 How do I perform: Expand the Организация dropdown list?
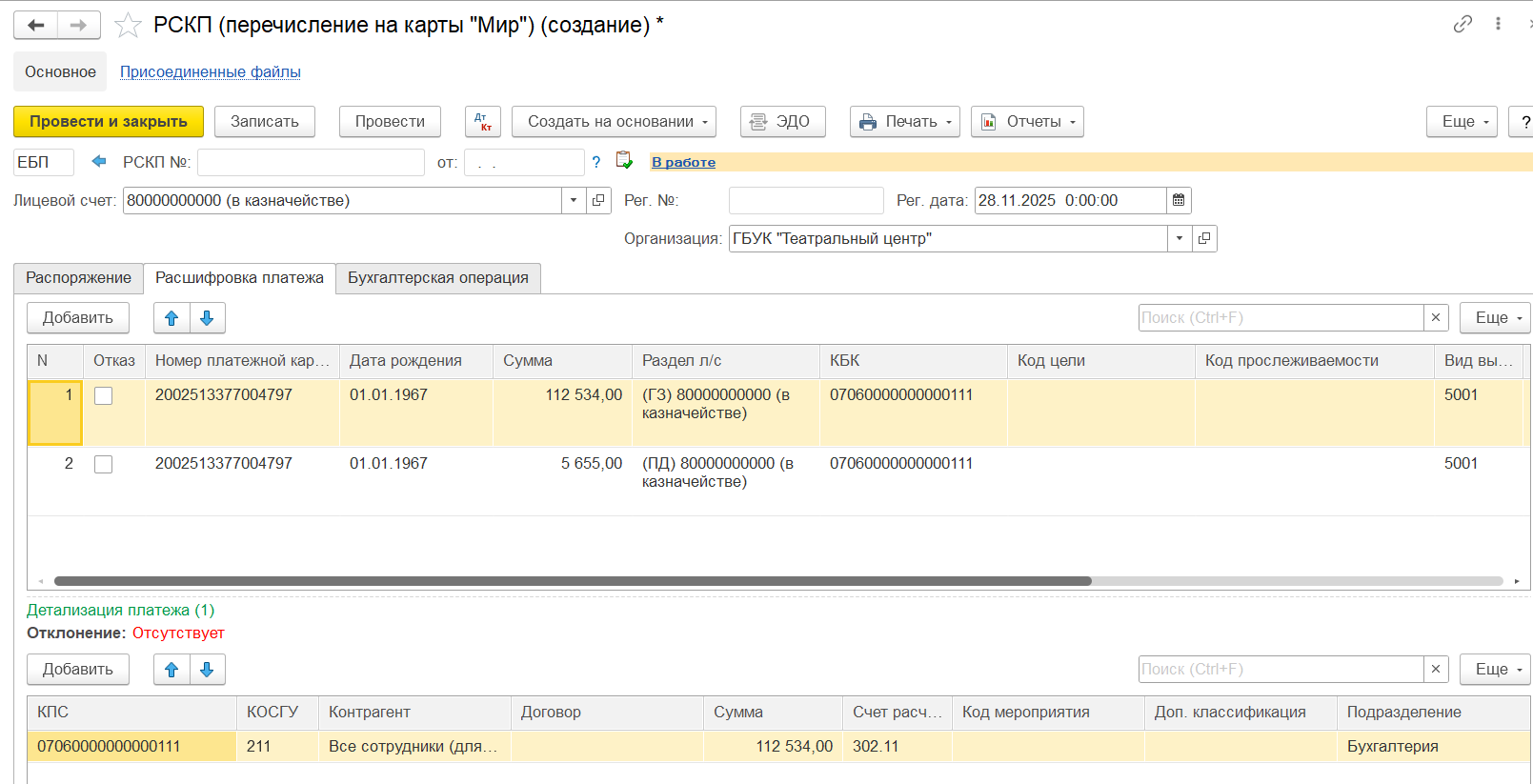pyautogui.click(x=1180, y=238)
